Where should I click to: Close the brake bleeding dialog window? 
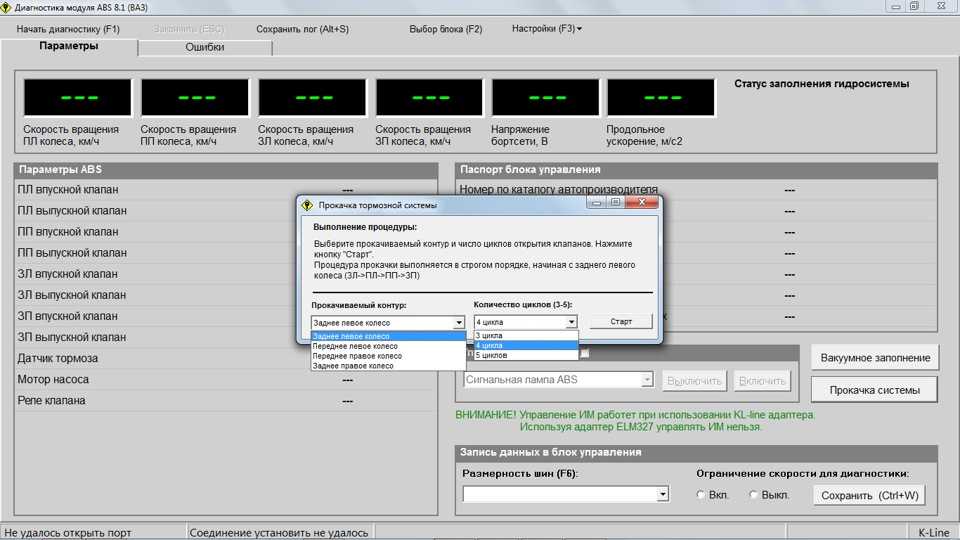pyautogui.click(x=642, y=203)
